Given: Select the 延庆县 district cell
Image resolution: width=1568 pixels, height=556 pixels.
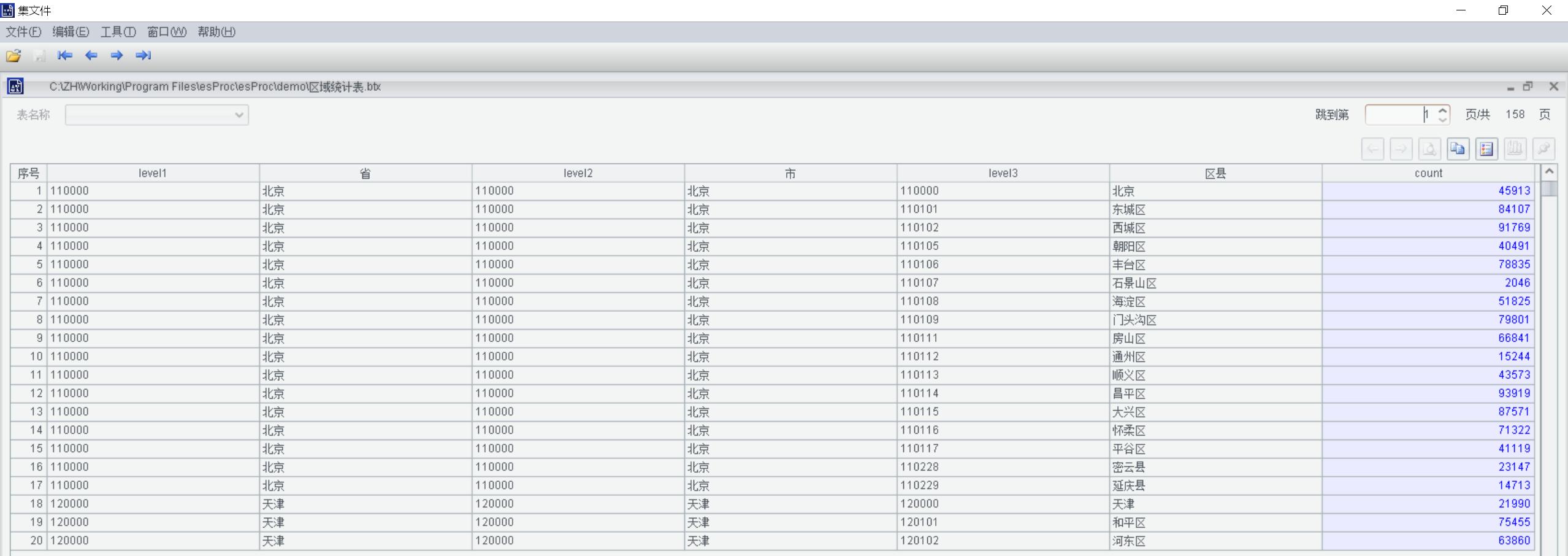Looking at the screenshot, I should pos(1216,485).
